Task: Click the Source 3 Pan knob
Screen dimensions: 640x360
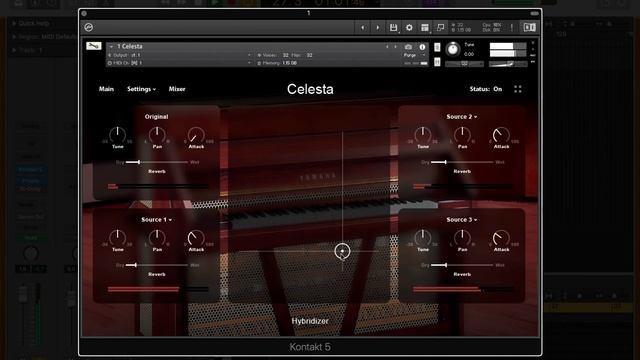Action: pos(462,238)
